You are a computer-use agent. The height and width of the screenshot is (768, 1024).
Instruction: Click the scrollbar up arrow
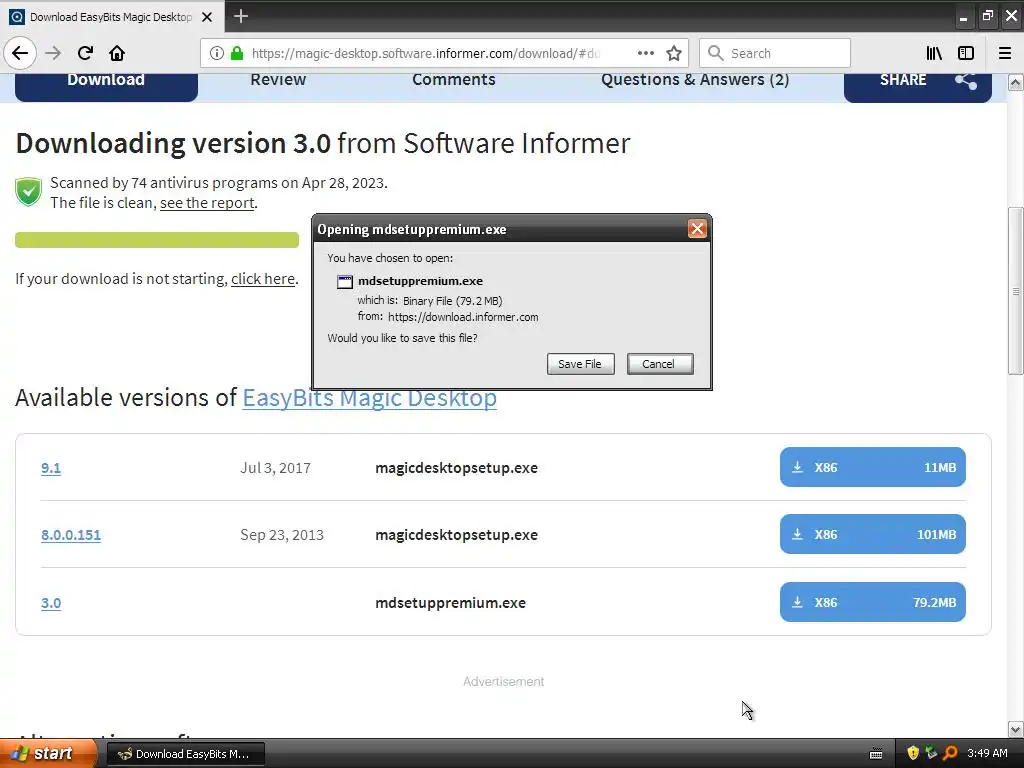1015,83
